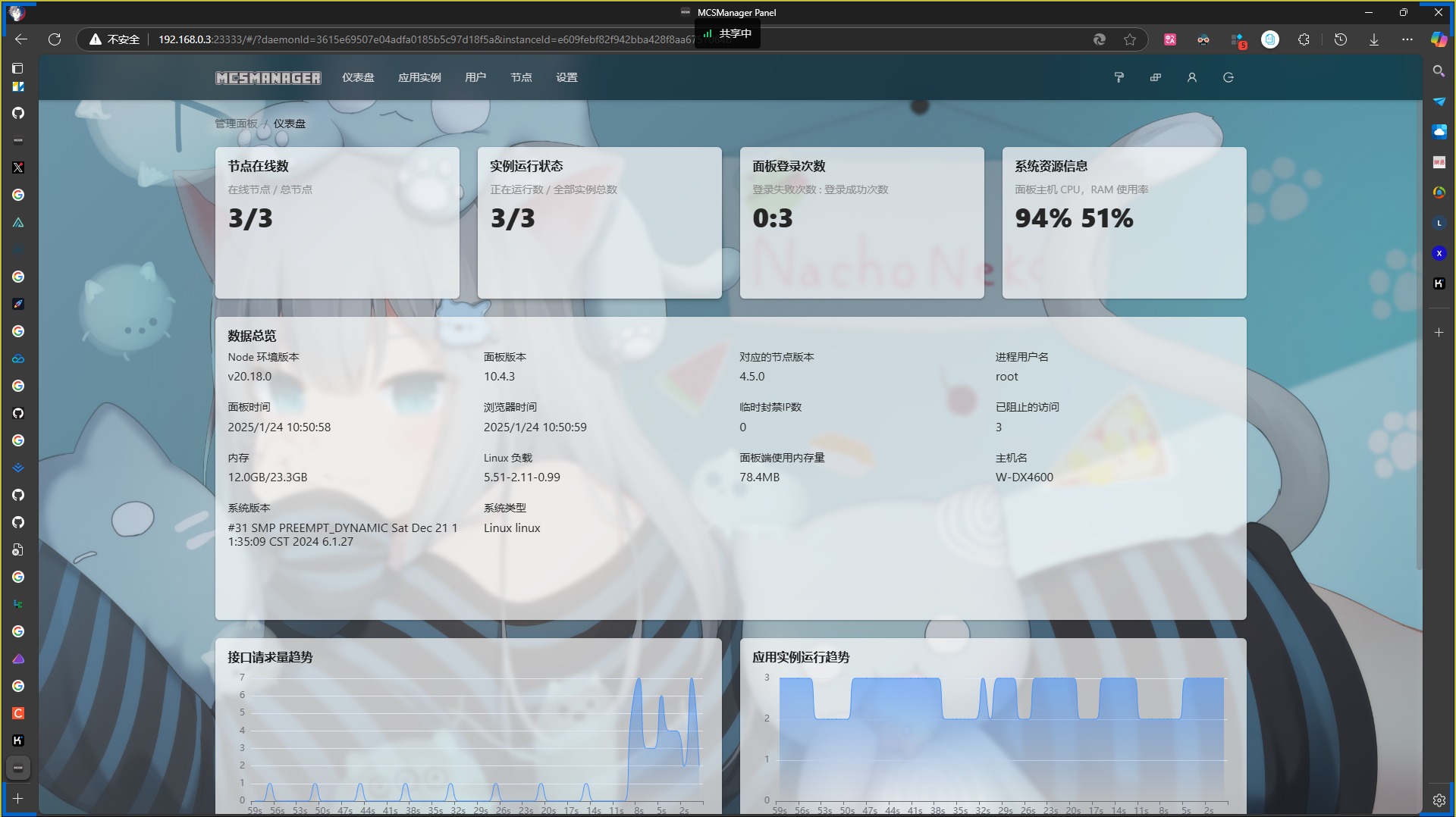This screenshot has width=1456, height=817.
Task: Open the user profile icon in the panel header
Action: (1191, 77)
